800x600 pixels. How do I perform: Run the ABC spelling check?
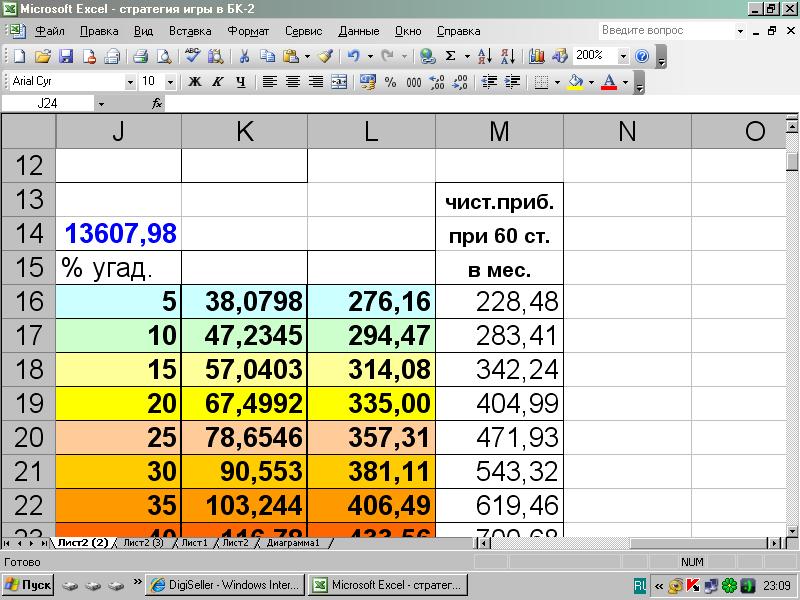192,56
